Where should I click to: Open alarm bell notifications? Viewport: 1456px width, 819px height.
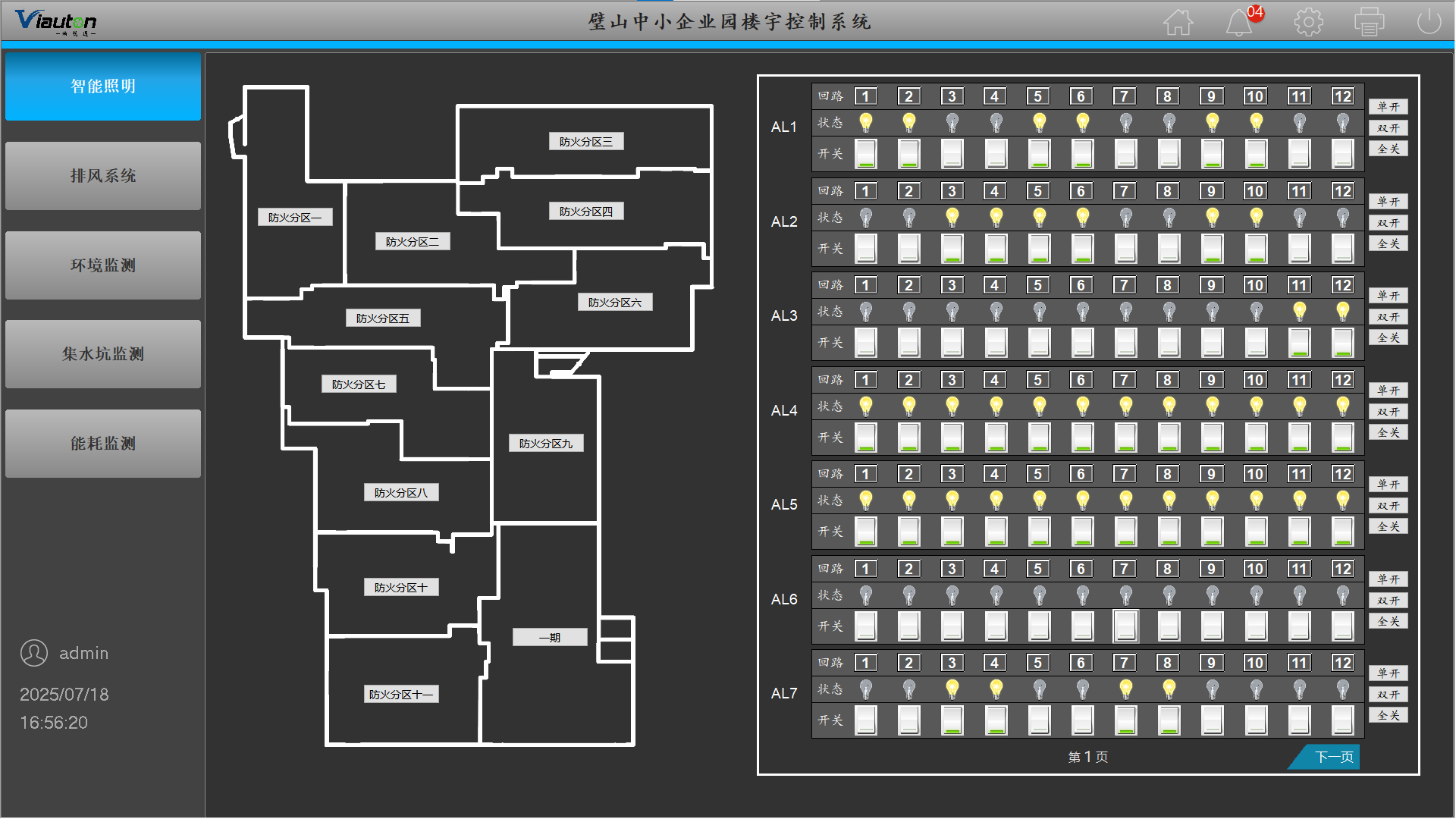pos(1239,22)
